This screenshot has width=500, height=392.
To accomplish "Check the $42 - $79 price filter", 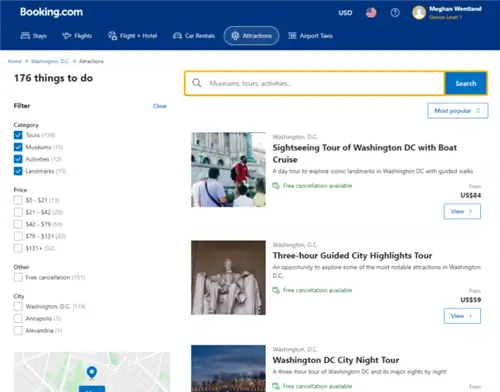I will 18,224.
